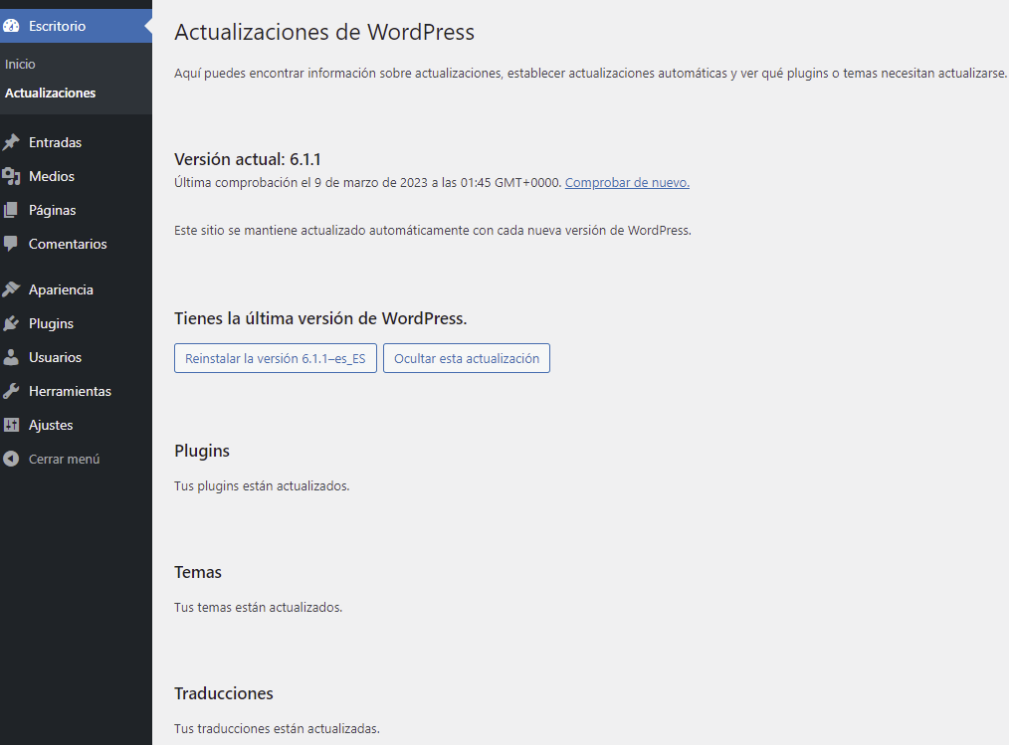The height and width of the screenshot is (745, 1009).
Task: Open the Plugins sidebar label
Action: point(51,324)
